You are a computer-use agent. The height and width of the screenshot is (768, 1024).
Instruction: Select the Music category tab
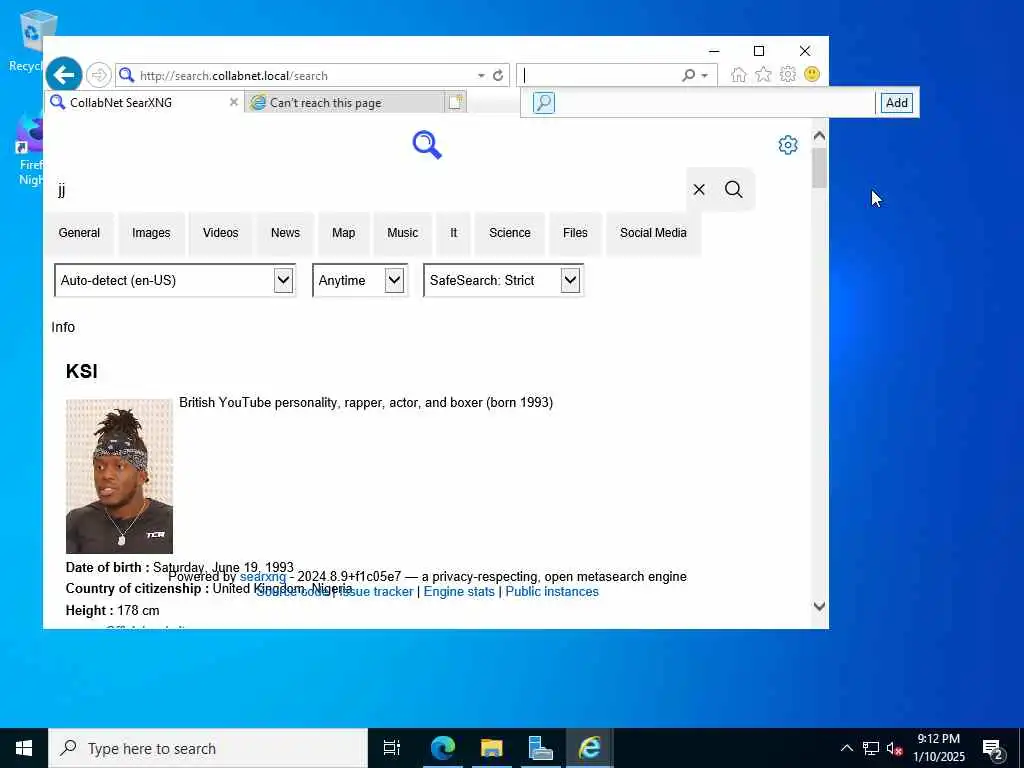[402, 233]
